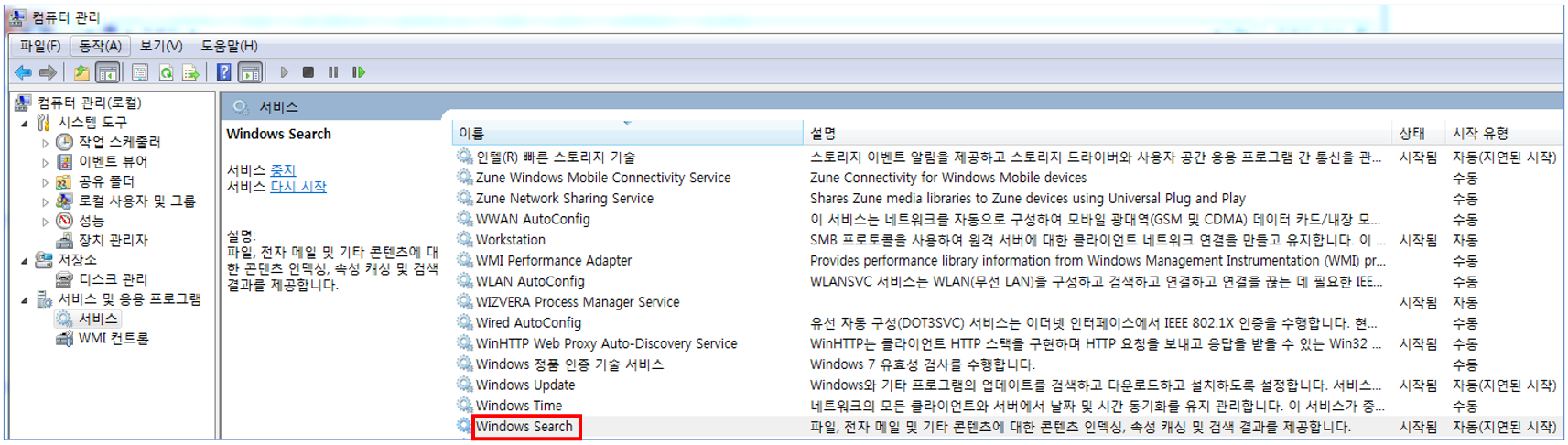Viewport: 1568px width, 445px height.
Task: Expand the 이벤트 뷰어 node arrow
Action: pyautogui.click(x=46, y=162)
